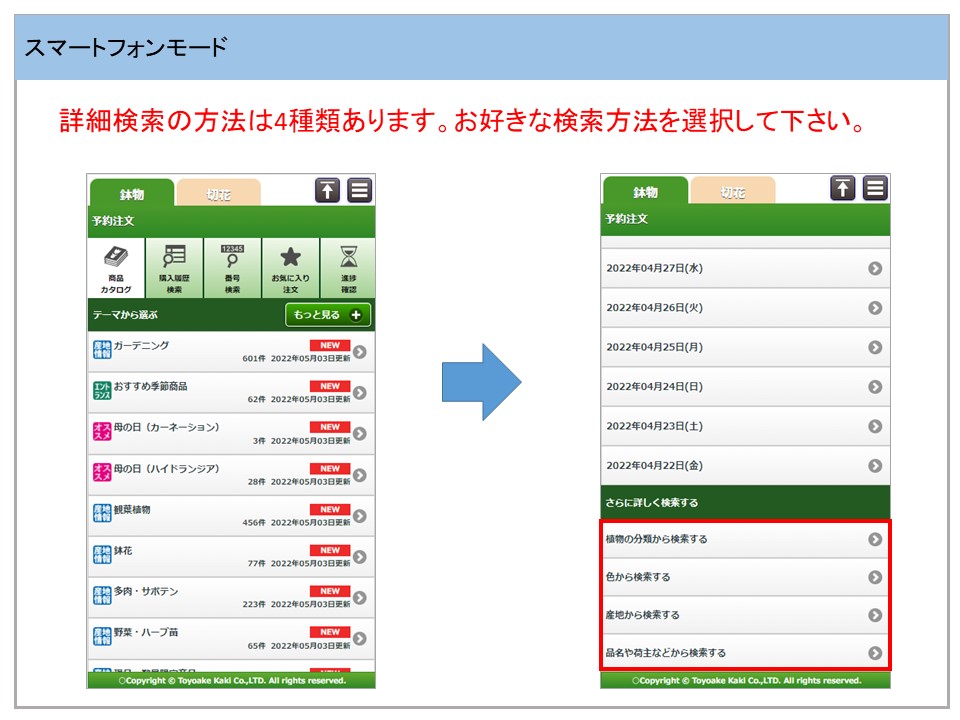The height and width of the screenshot is (720, 960).
Task: Expand the 観葉植物 theme arrow
Action: coord(360,516)
